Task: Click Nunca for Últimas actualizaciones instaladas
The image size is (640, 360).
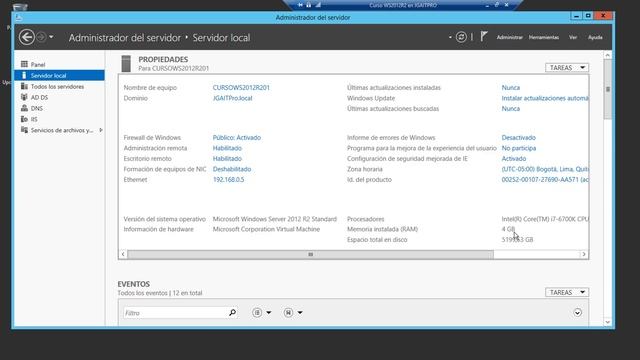Action: point(511,87)
